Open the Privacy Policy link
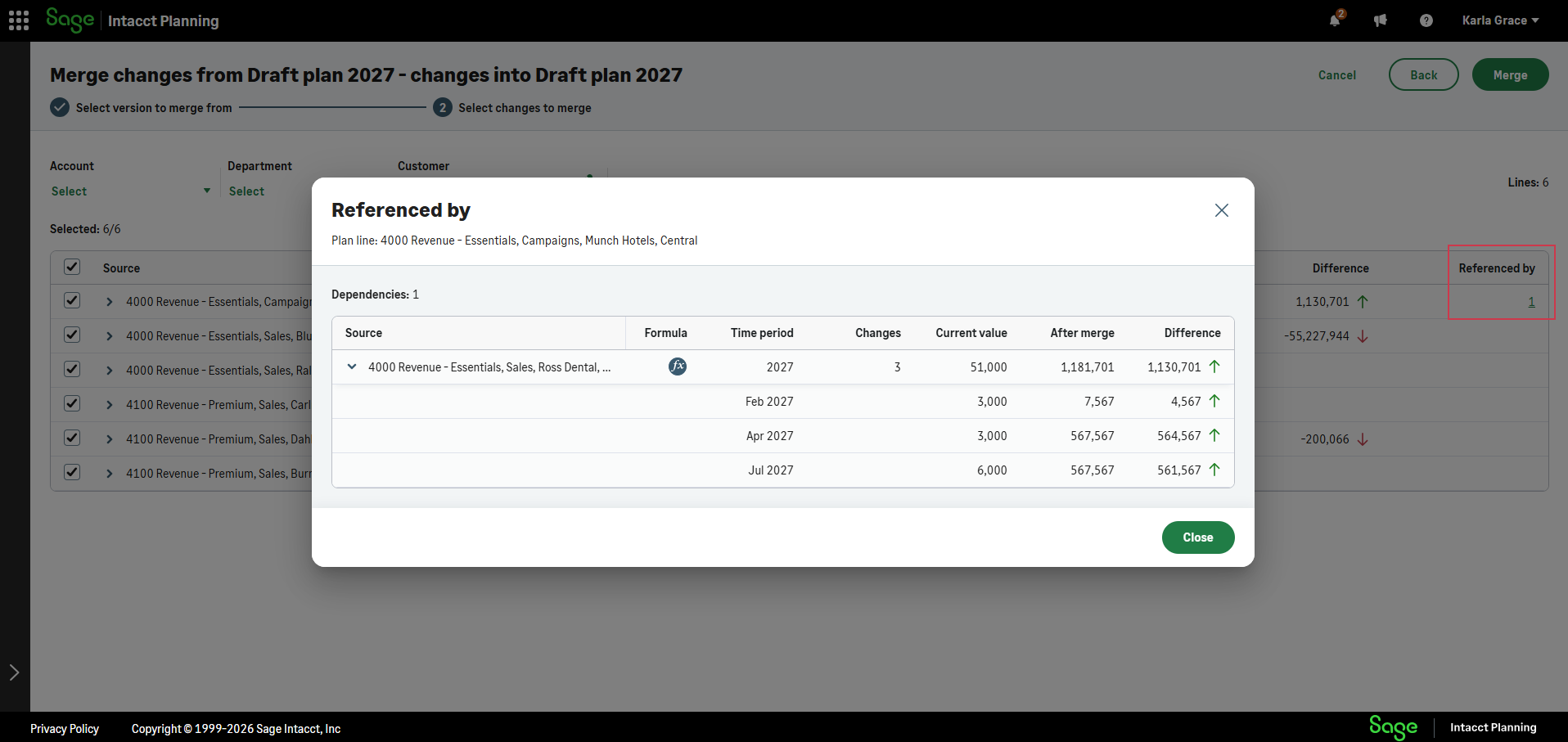 point(65,729)
